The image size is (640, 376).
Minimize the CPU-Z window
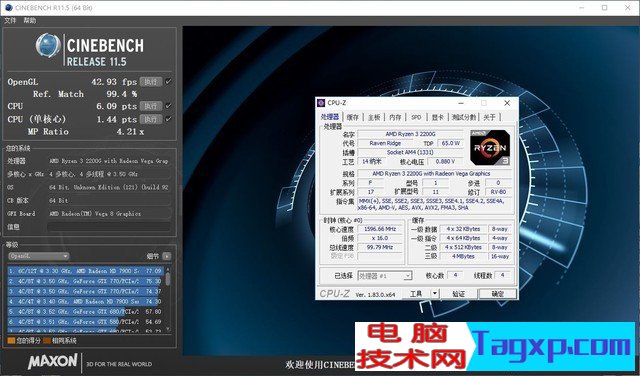461,103
